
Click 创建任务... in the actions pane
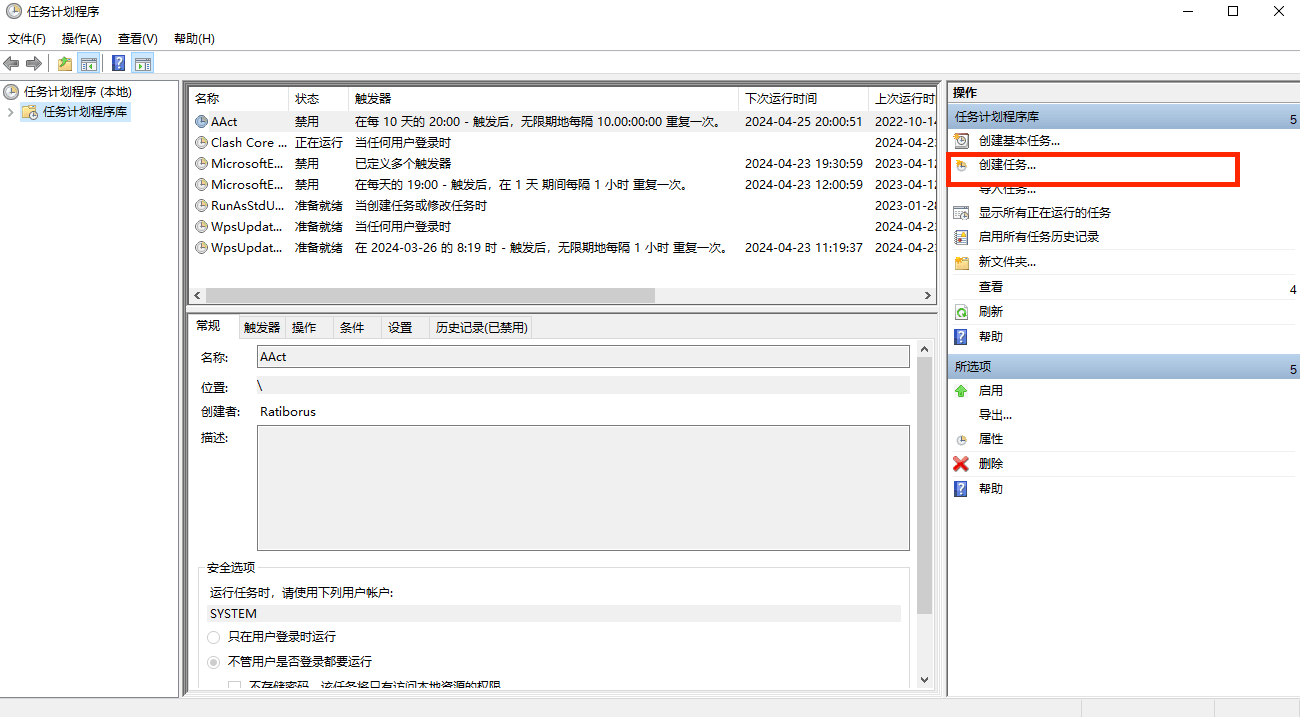point(1007,165)
